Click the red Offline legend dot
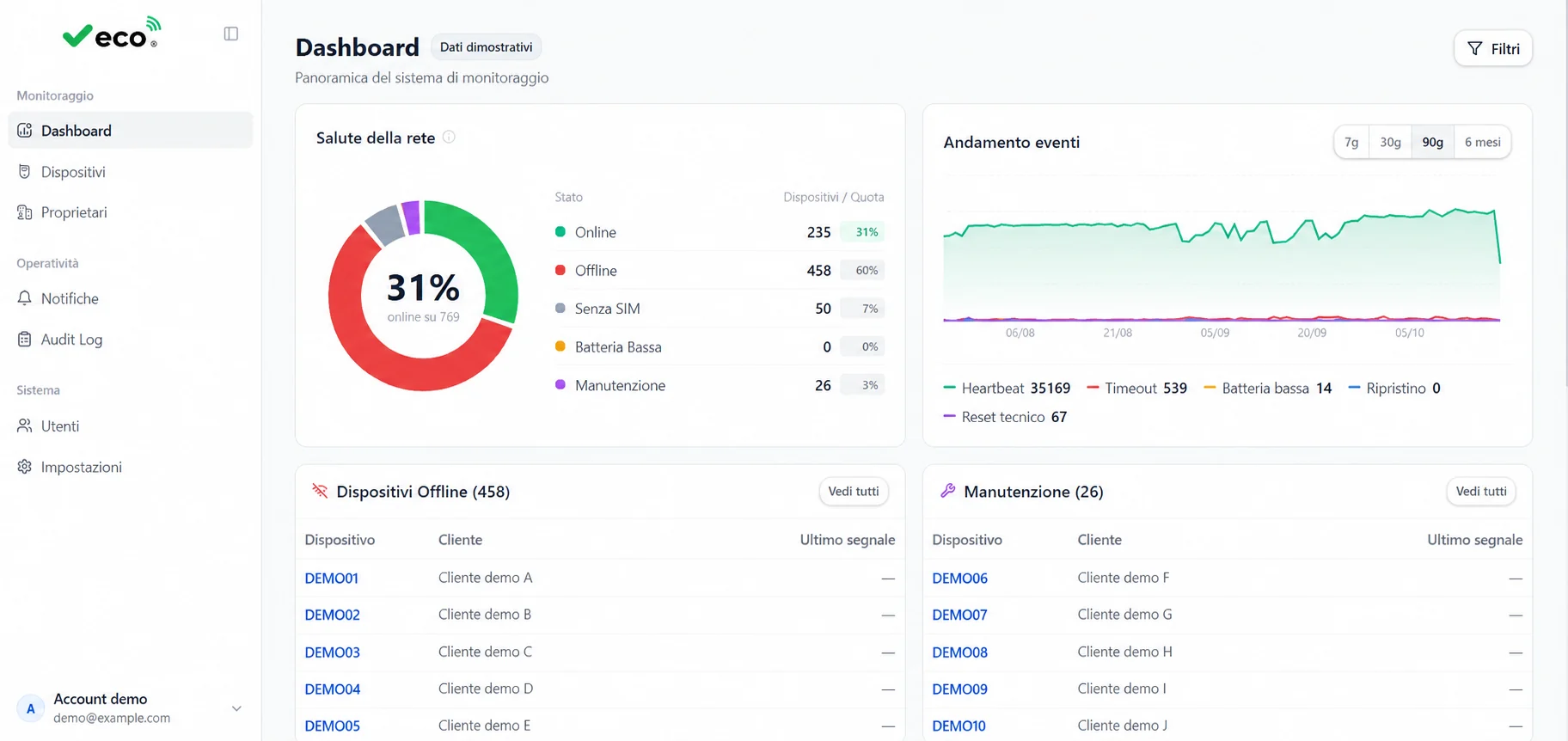 560,270
